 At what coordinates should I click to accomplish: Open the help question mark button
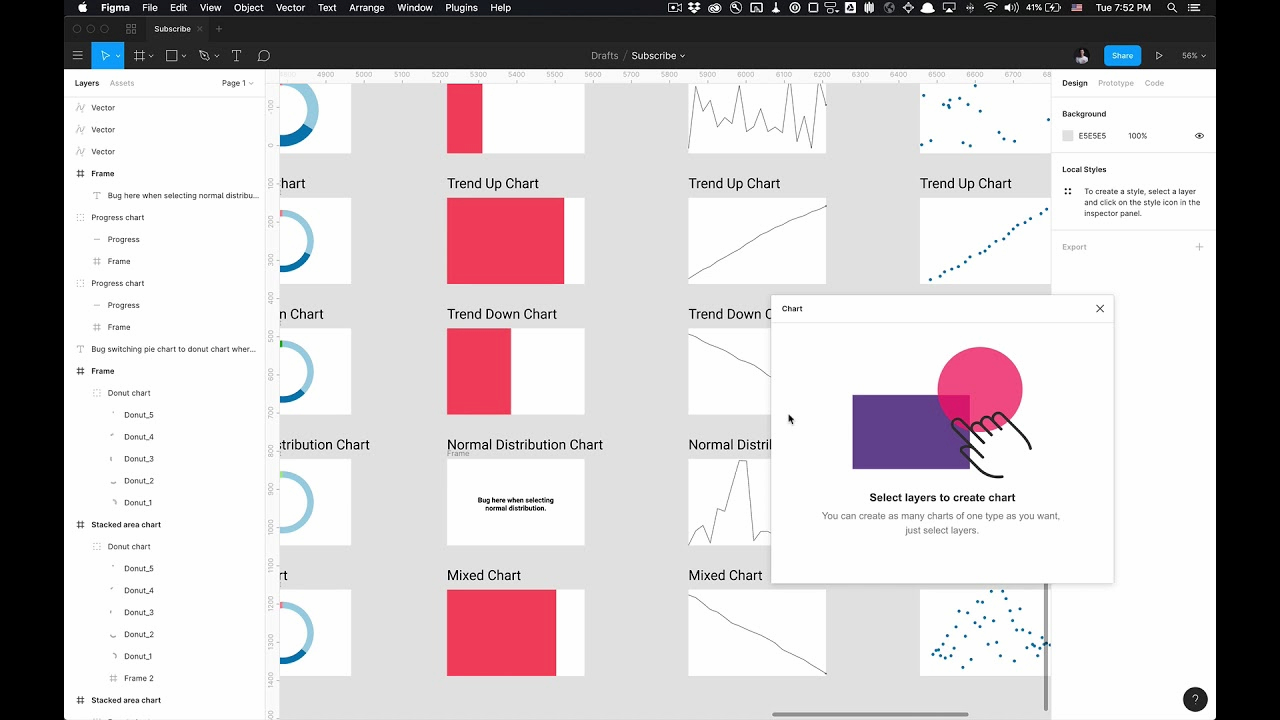coord(1195,700)
